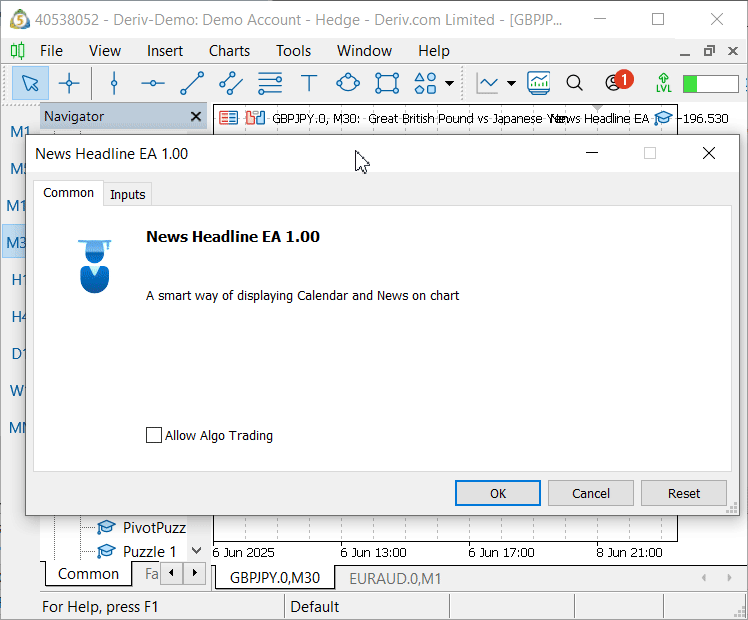Select the H1 timeframe button
This screenshot has width=748, height=620.
18,279
